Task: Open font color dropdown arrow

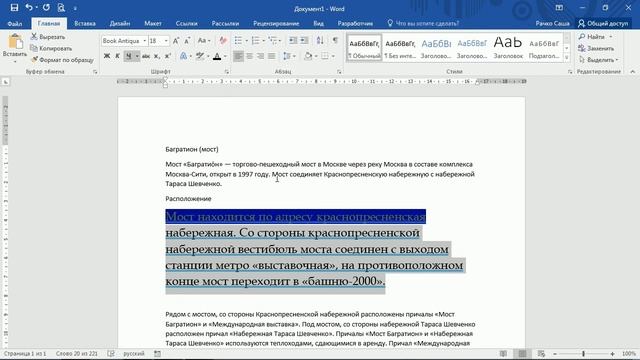Action: point(225,56)
